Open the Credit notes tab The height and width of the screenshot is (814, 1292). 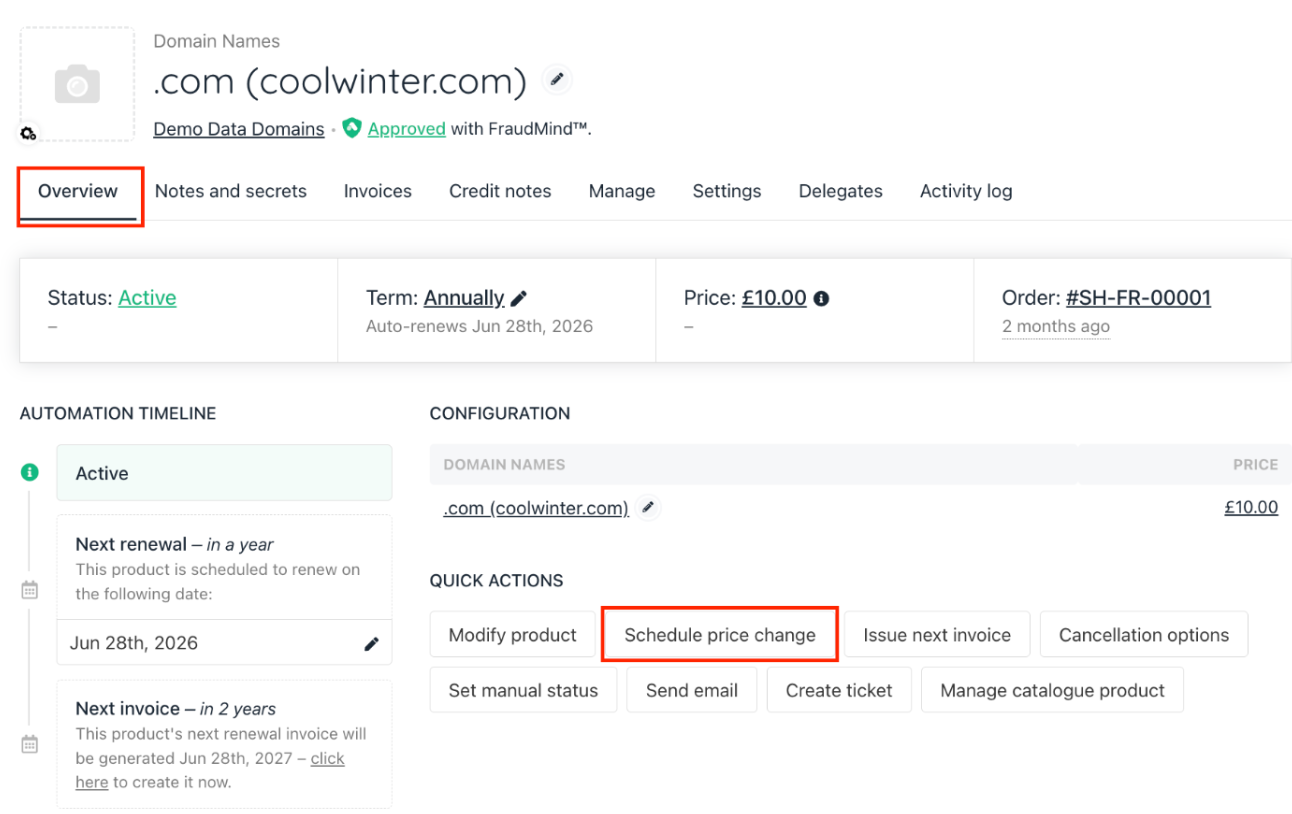[x=500, y=191]
